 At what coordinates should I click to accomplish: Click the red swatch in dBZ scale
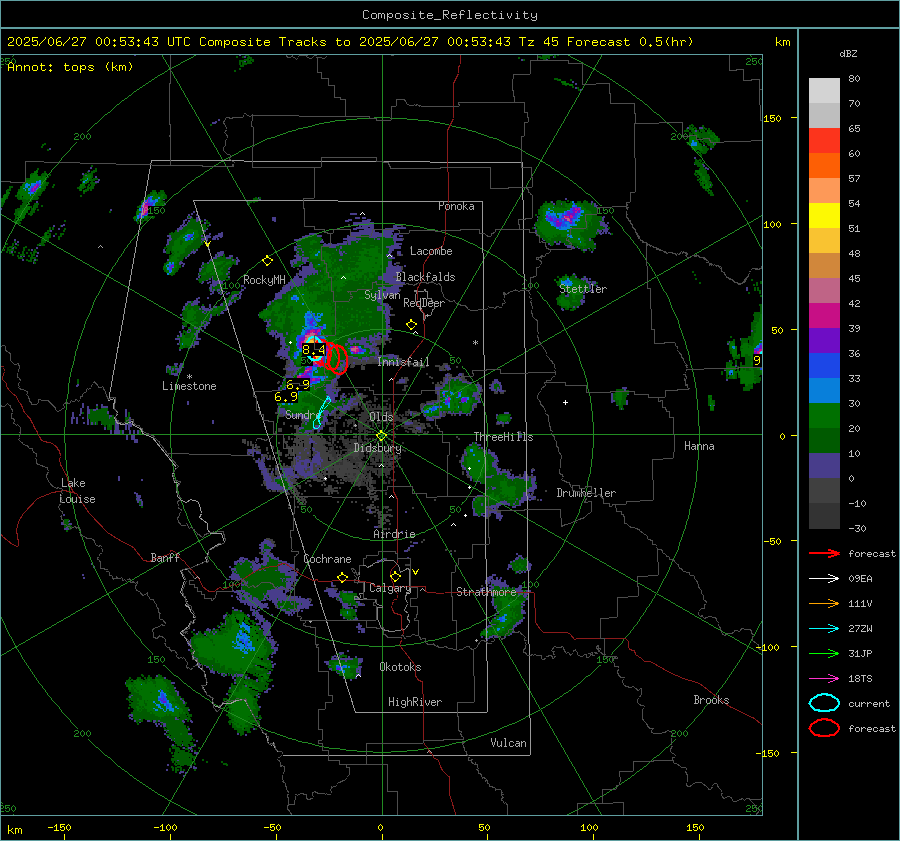(x=824, y=141)
